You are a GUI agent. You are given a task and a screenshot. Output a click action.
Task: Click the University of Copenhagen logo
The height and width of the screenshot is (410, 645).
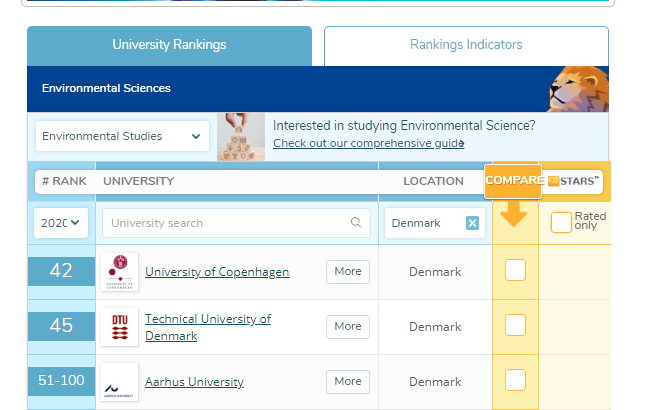click(120, 272)
